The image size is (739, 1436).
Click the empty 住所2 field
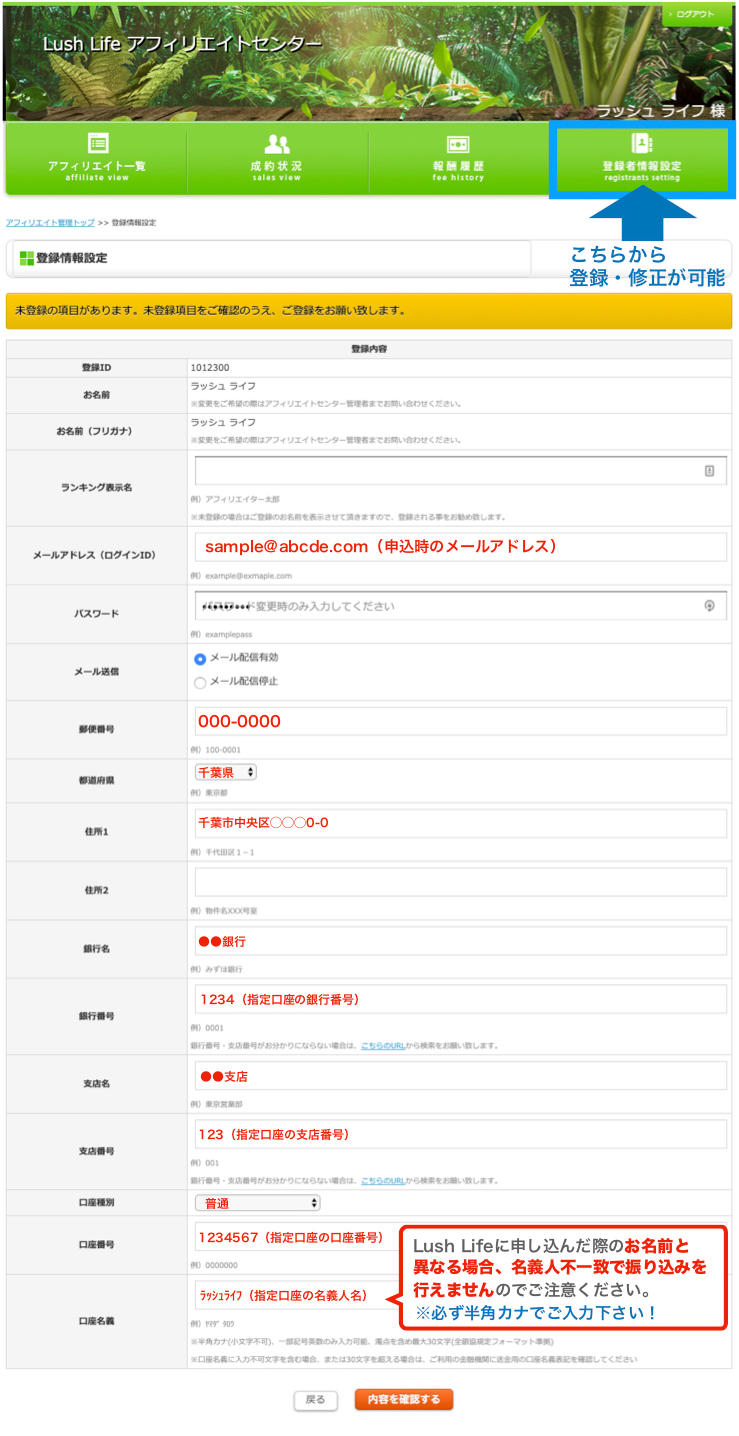(x=460, y=882)
